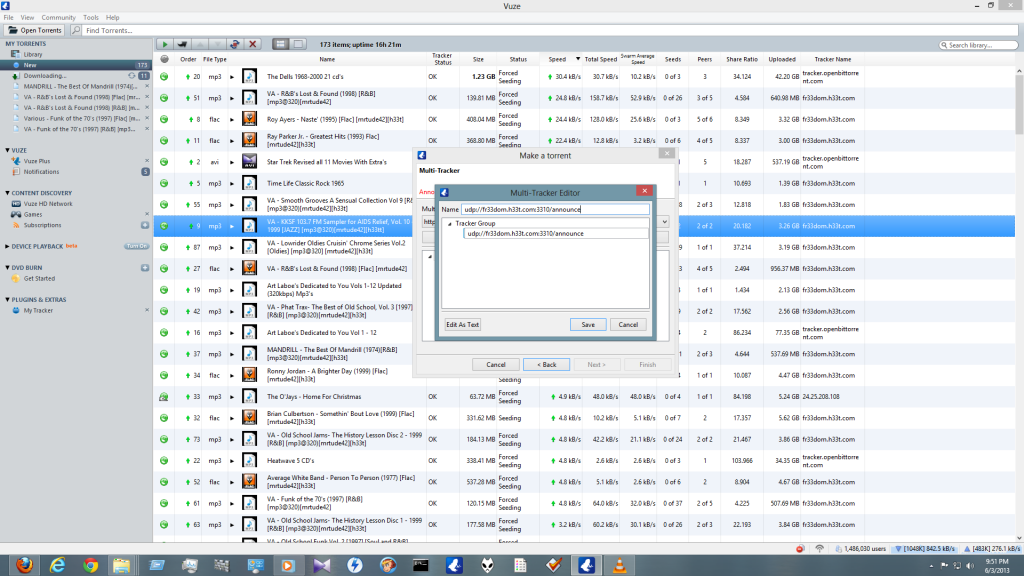Open Subscriptions in the sidebar
Screen dimensions: 1024x576
[42, 225]
